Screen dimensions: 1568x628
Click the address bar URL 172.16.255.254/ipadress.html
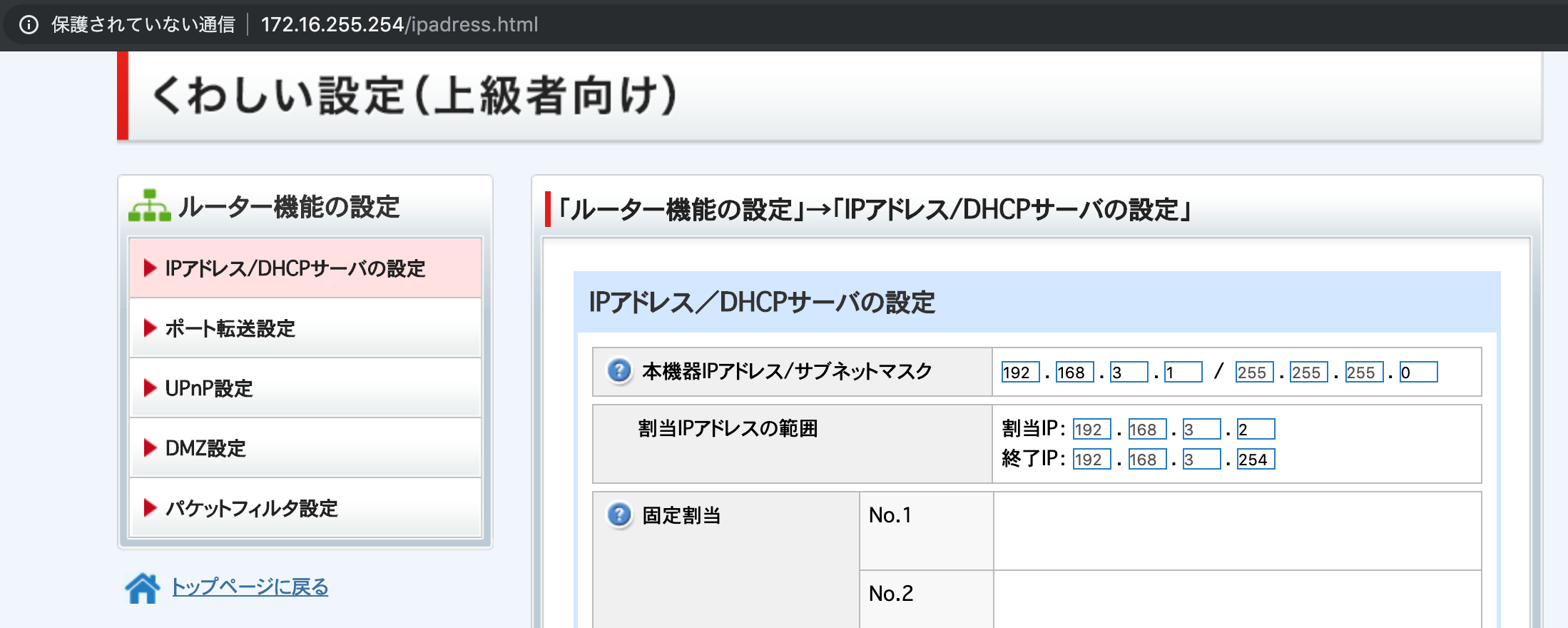[x=399, y=25]
